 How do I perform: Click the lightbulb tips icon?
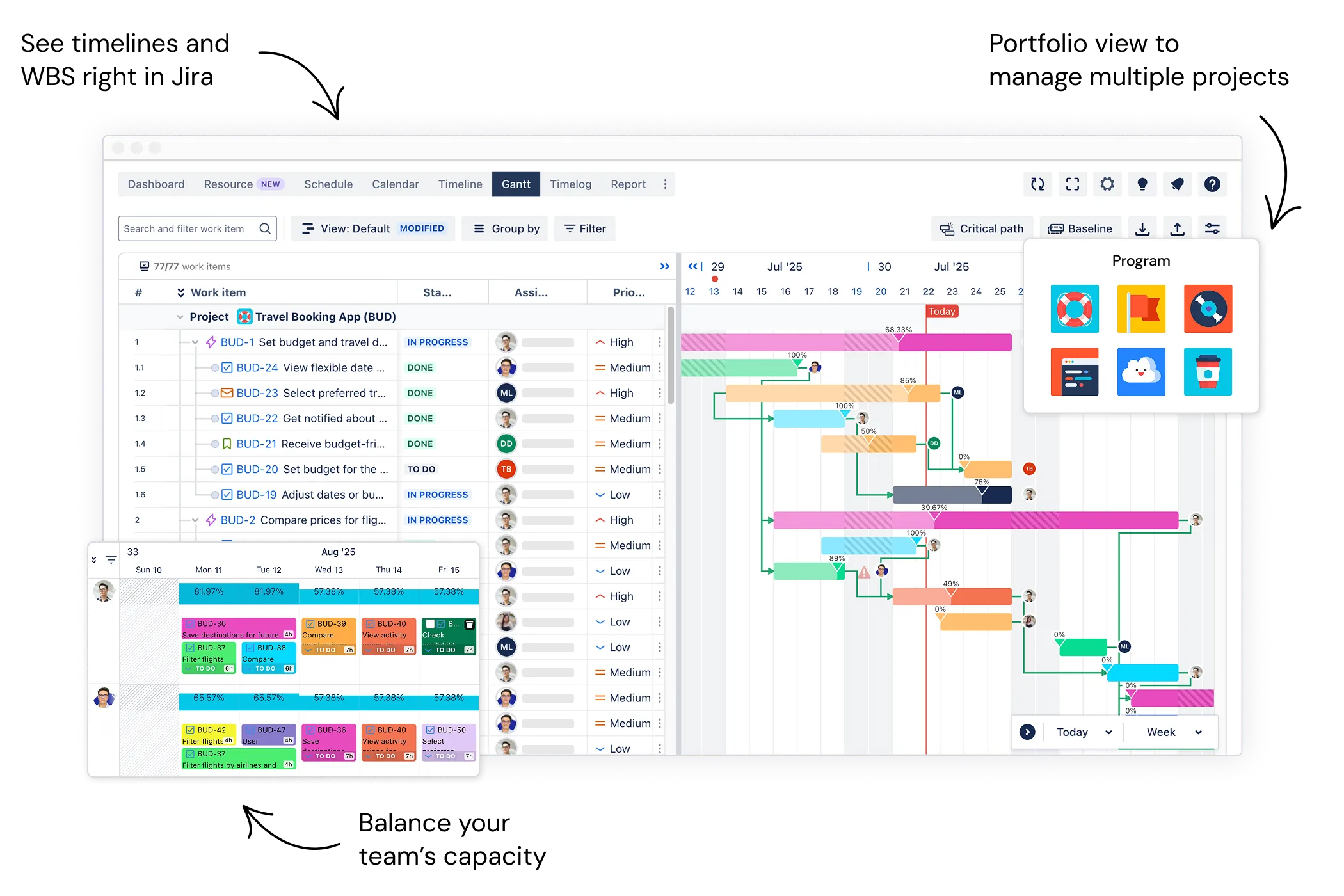click(x=1142, y=184)
